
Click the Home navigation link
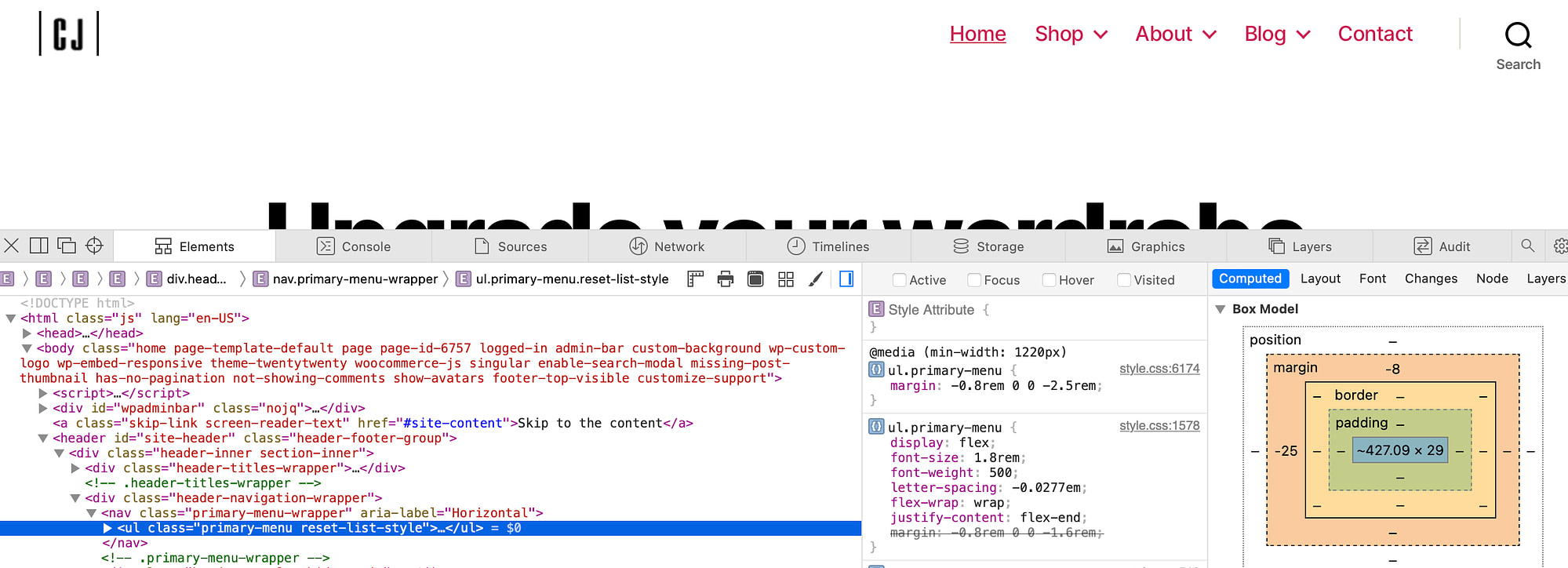point(977,34)
